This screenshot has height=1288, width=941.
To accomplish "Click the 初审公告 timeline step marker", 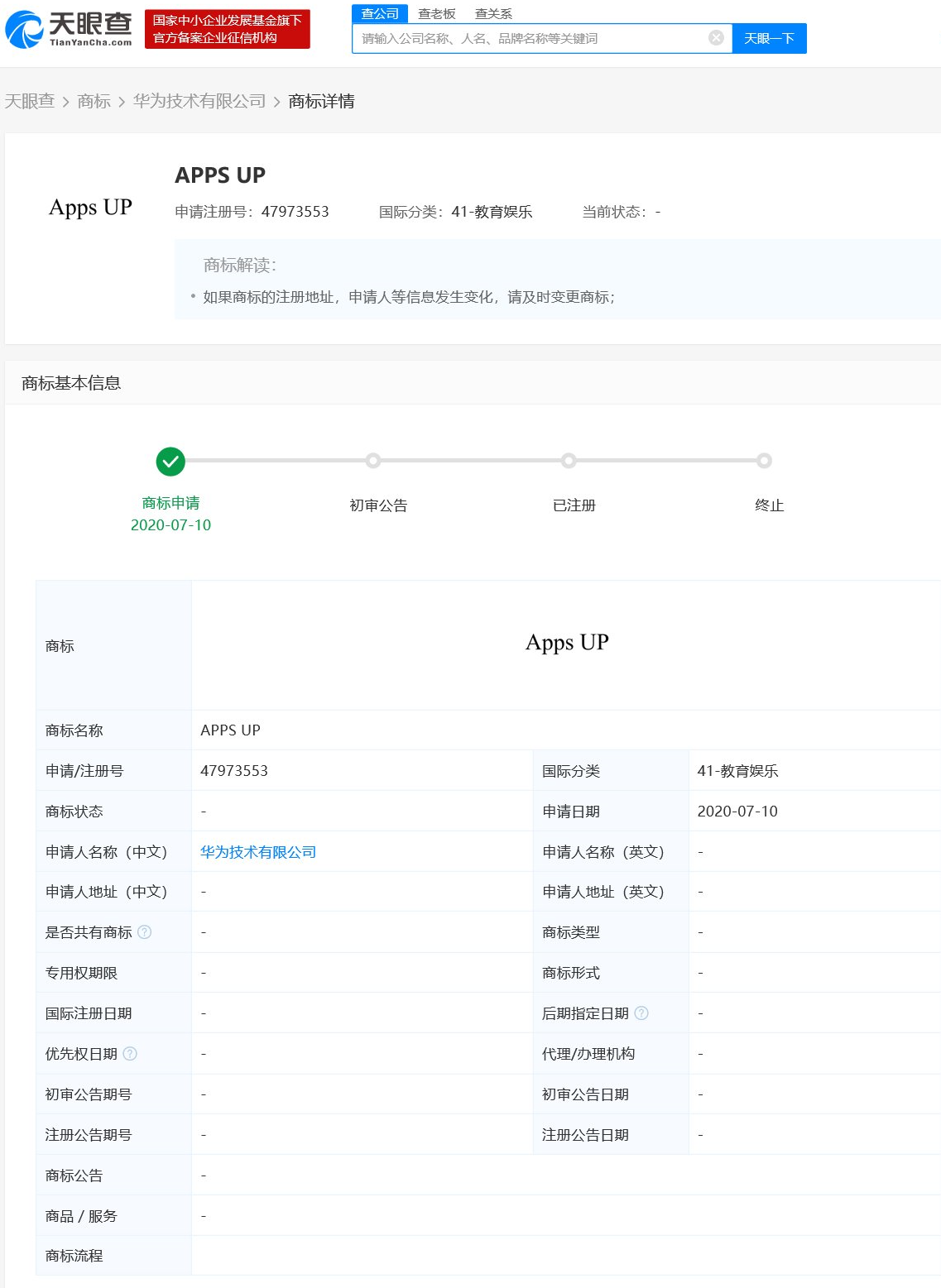I will [373, 461].
